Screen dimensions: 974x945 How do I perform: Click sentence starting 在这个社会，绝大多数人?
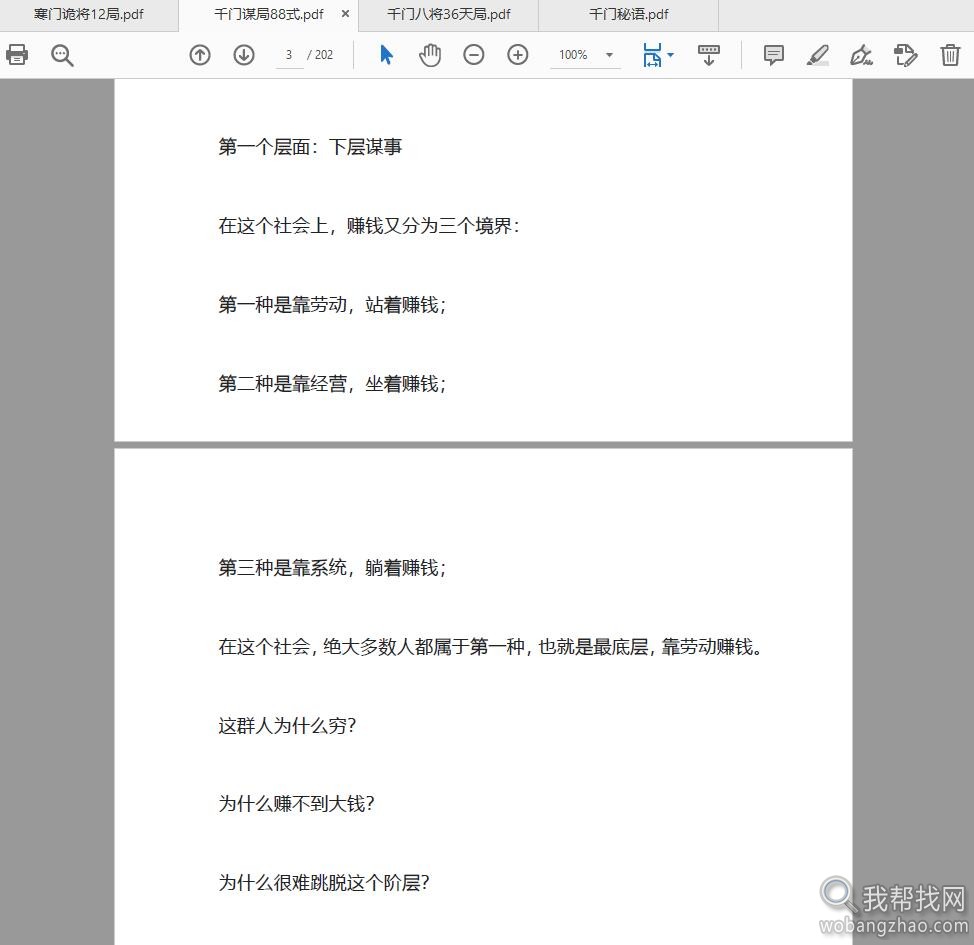tap(491, 647)
